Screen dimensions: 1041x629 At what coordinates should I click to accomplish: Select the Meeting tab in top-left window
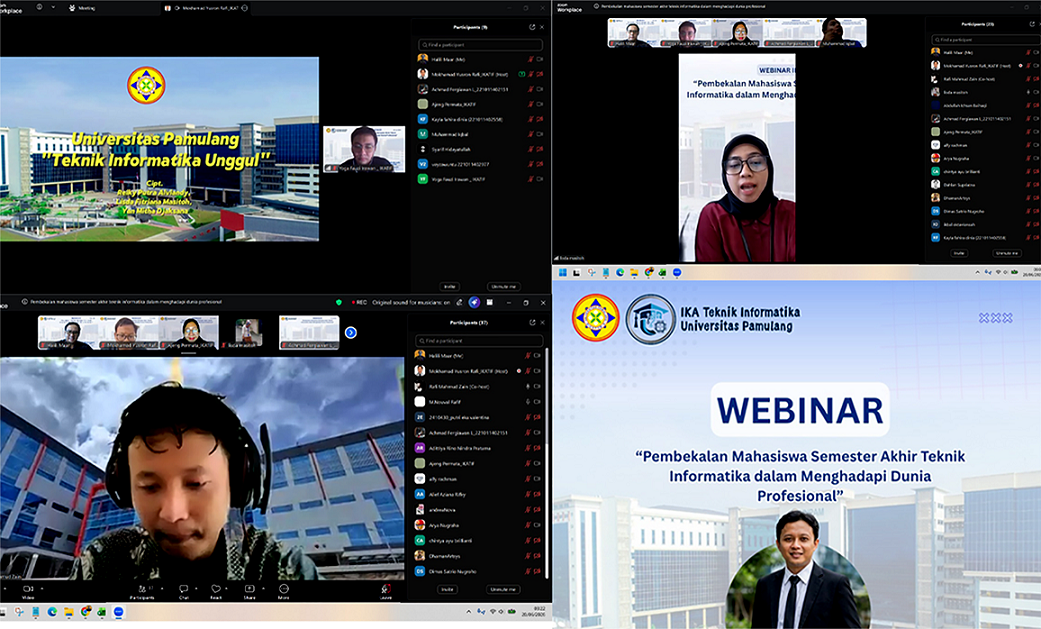coord(82,8)
